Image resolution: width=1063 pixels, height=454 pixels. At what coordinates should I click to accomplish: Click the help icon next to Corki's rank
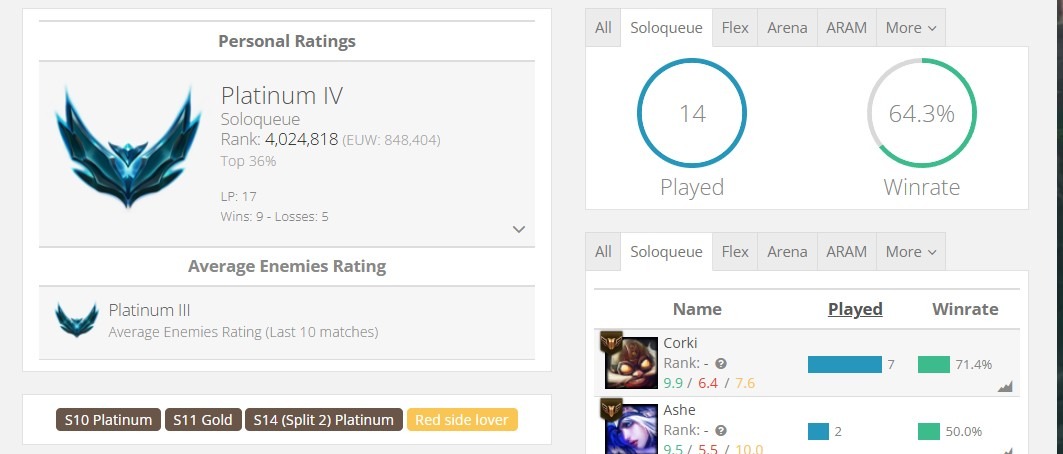coord(721,363)
